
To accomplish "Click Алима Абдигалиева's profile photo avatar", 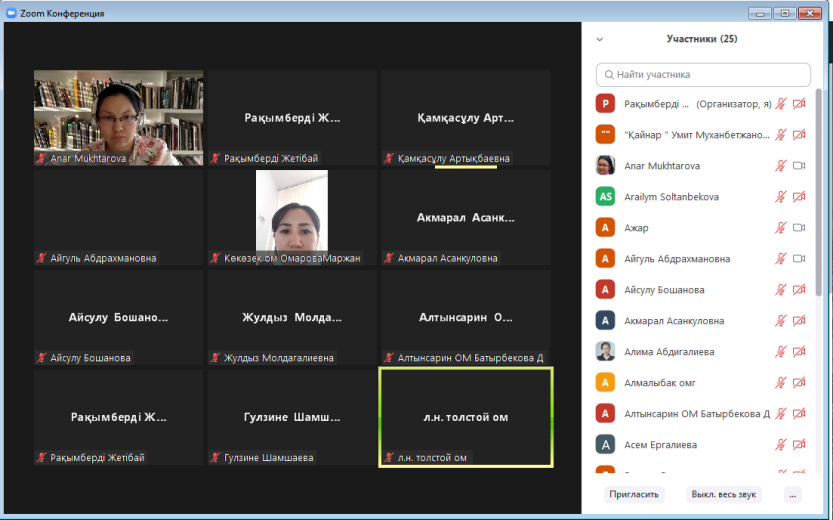I will pos(604,352).
